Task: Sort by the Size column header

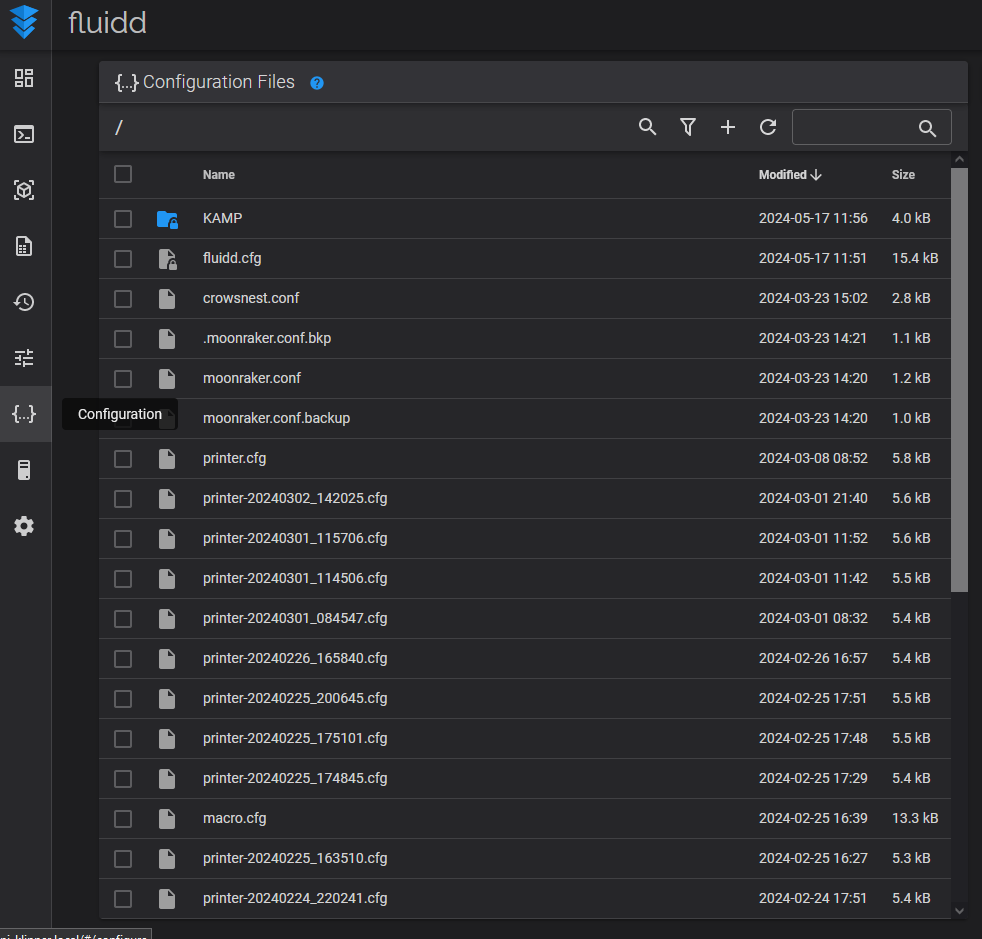Action: [x=903, y=175]
